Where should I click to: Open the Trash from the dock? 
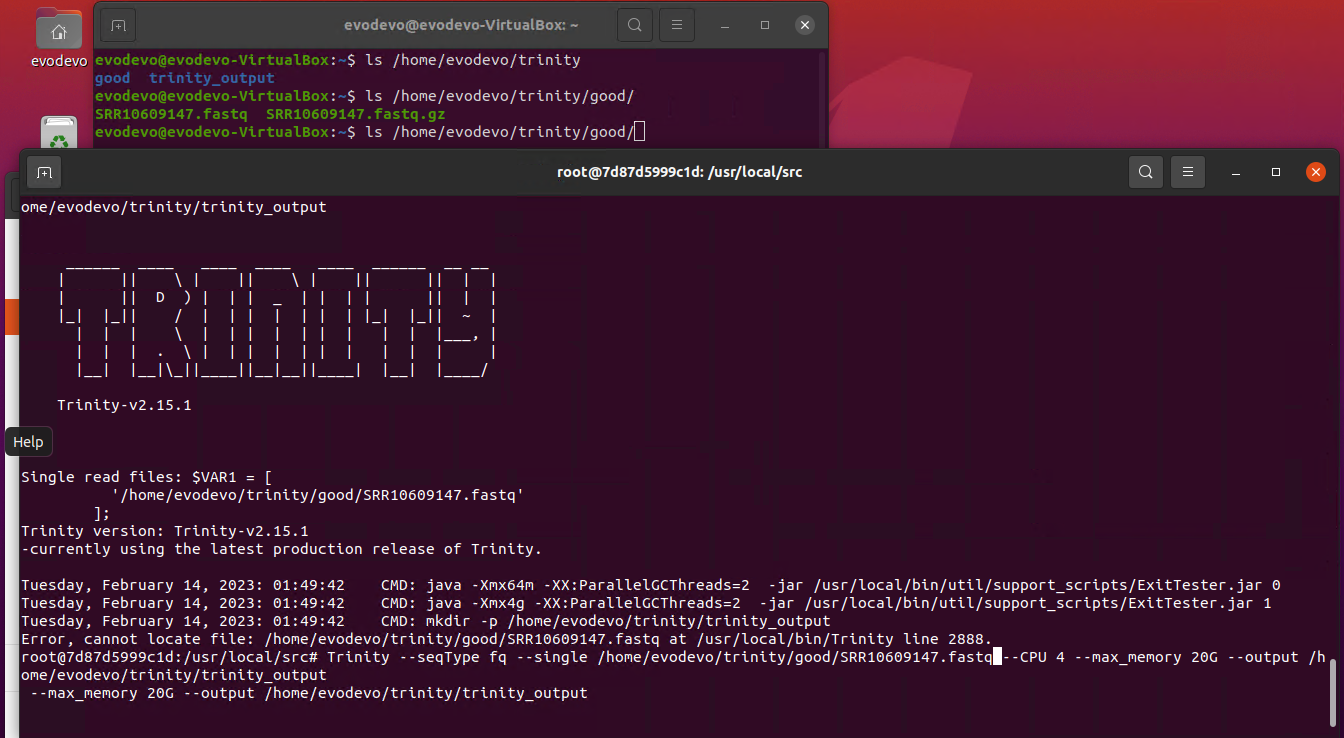click(58, 131)
